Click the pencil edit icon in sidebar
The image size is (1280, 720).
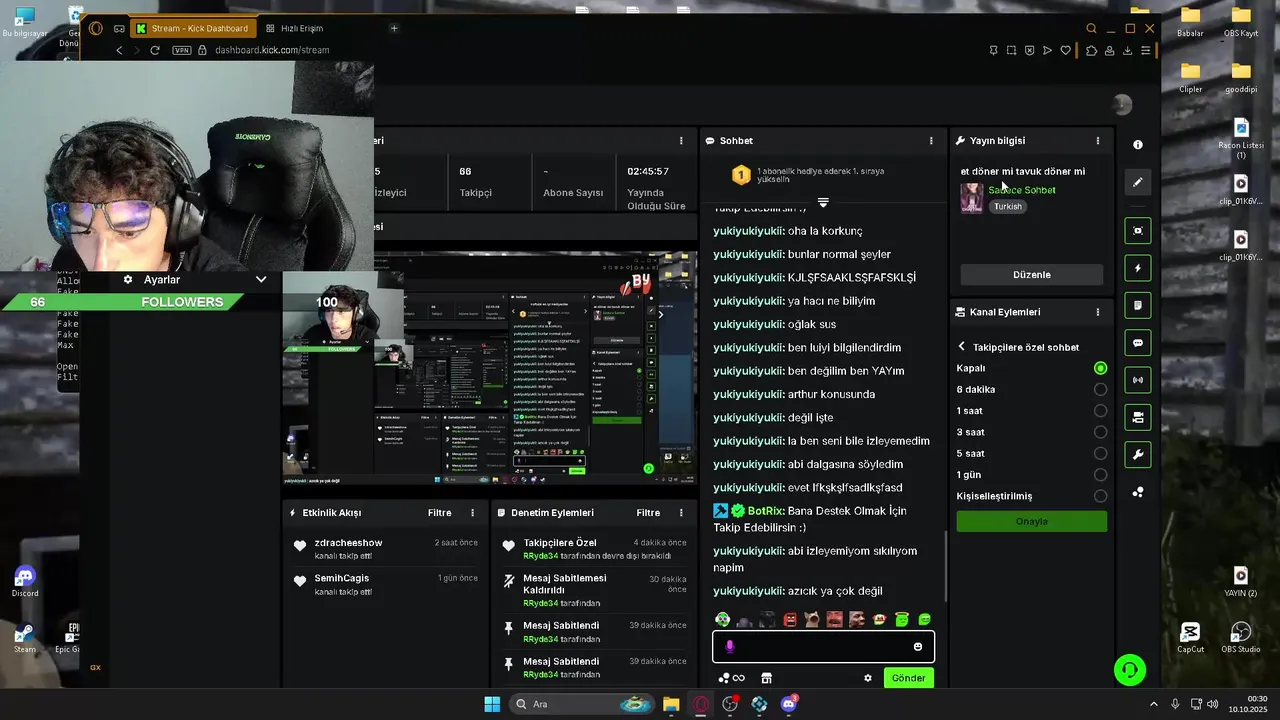click(x=1138, y=183)
